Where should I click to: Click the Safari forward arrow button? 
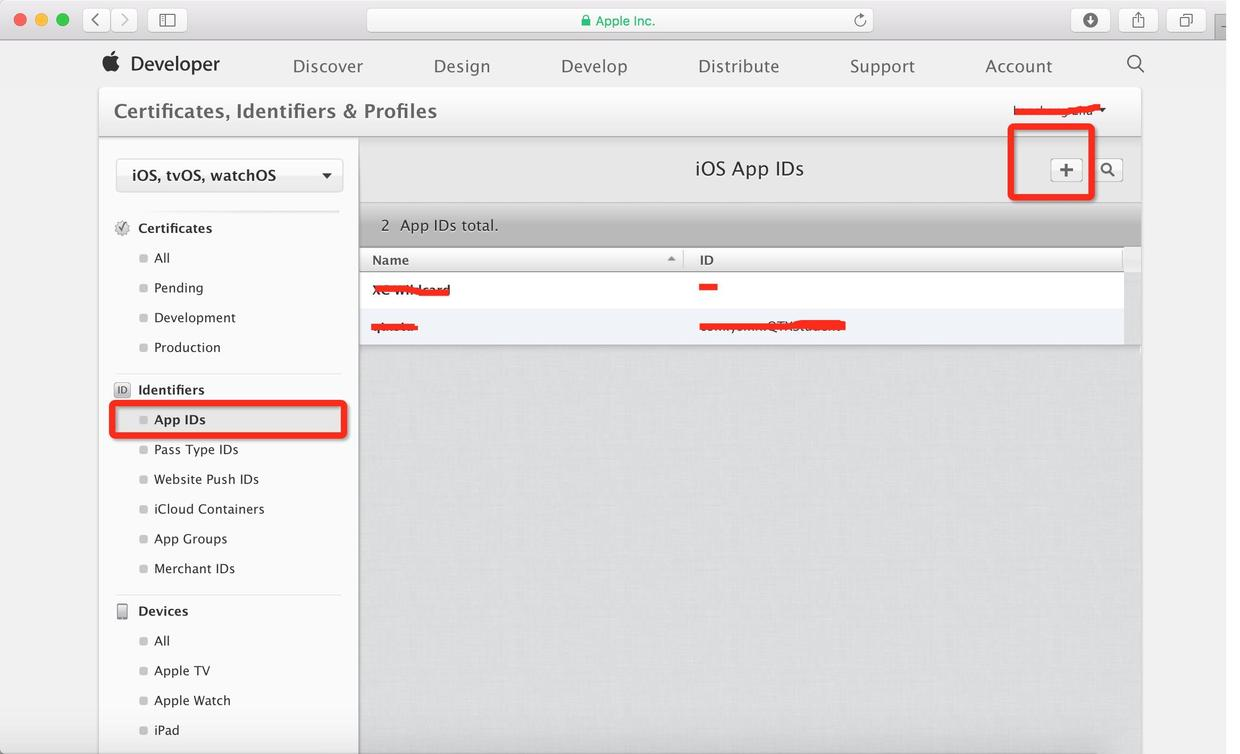[x=124, y=20]
